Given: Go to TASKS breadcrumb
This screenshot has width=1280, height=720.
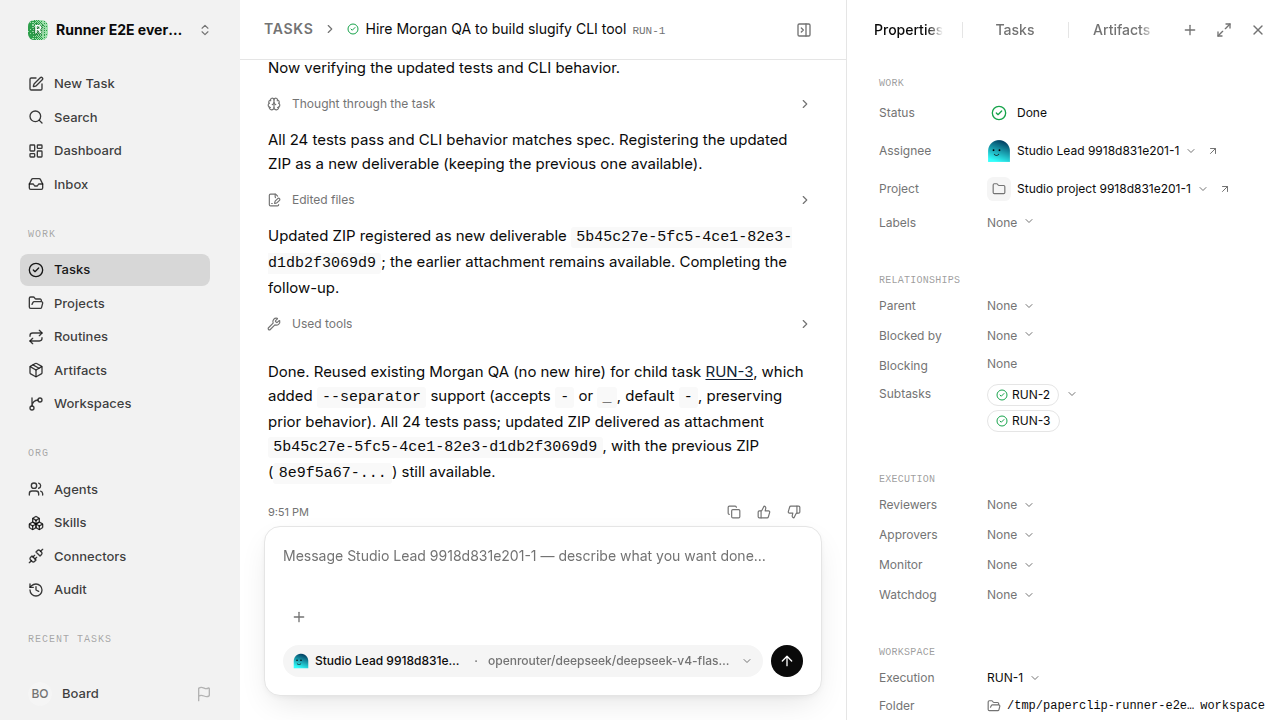Looking at the screenshot, I should 288,30.
